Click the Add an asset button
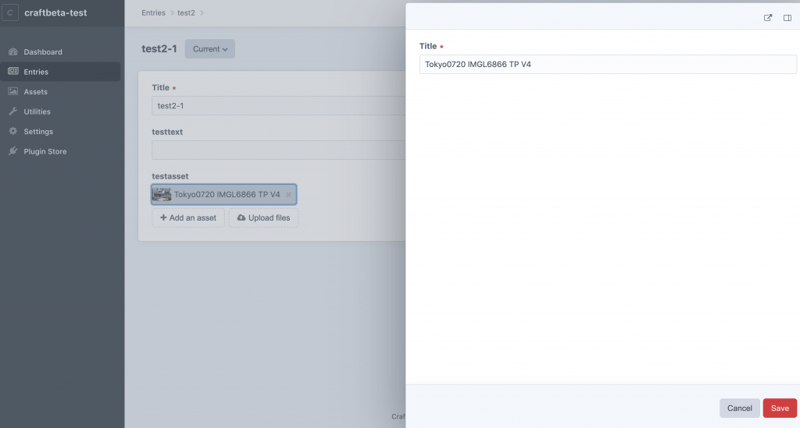 [188, 218]
